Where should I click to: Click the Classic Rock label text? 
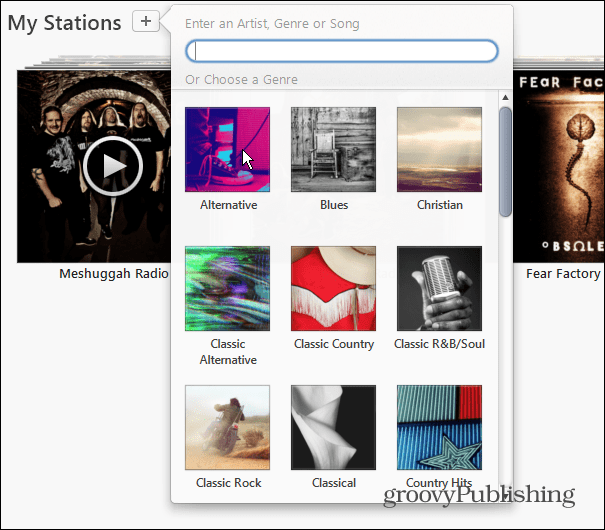pyautogui.click(x=228, y=483)
